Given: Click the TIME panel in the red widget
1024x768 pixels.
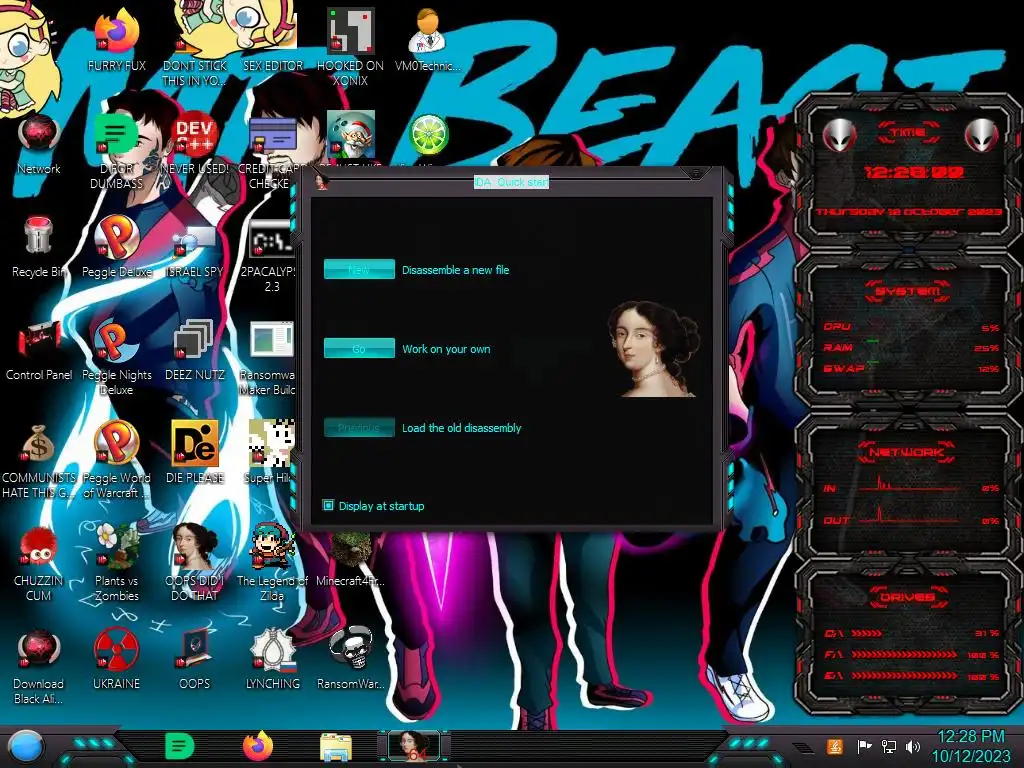Looking at the screenshot, I should point(908,171).
